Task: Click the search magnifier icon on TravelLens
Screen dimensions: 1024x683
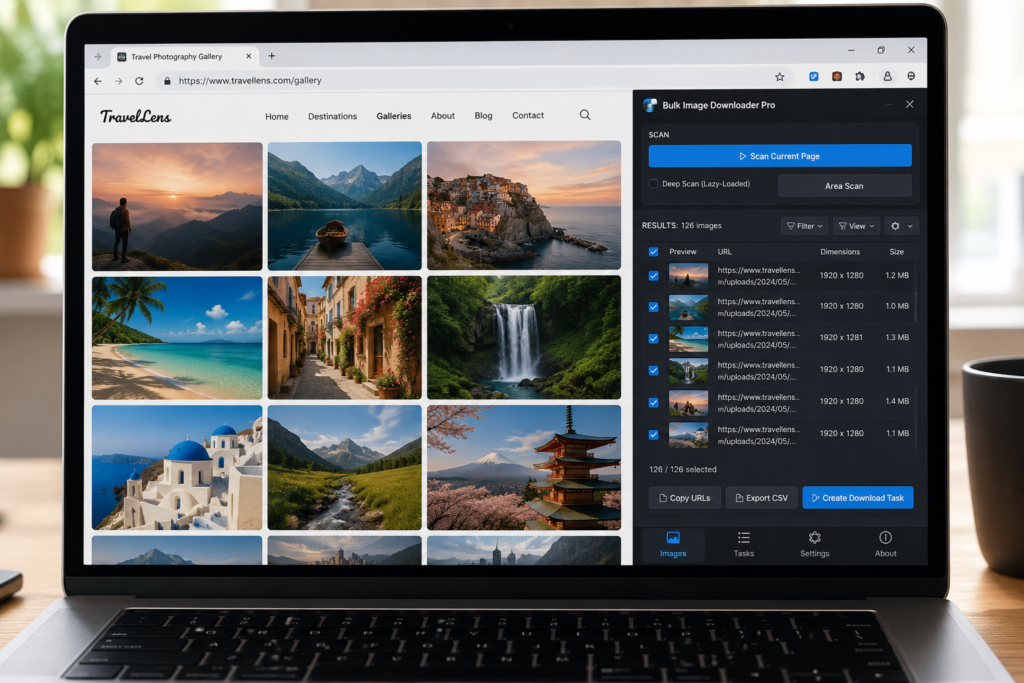Action: pos(584,115)
